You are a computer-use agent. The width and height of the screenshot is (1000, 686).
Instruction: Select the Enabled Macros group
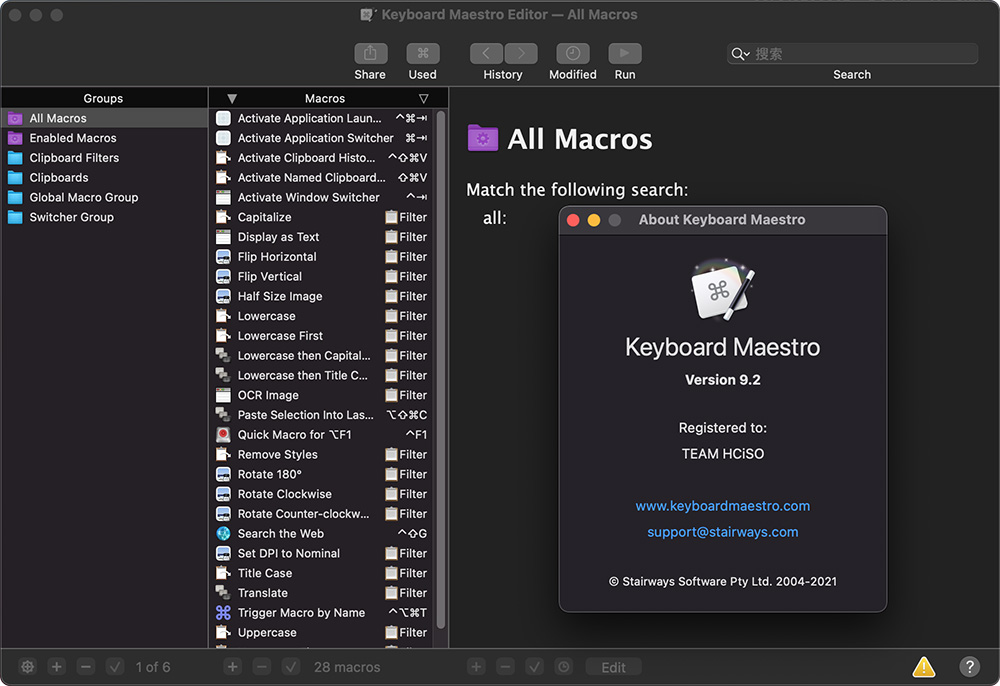(x=104, y=138)
